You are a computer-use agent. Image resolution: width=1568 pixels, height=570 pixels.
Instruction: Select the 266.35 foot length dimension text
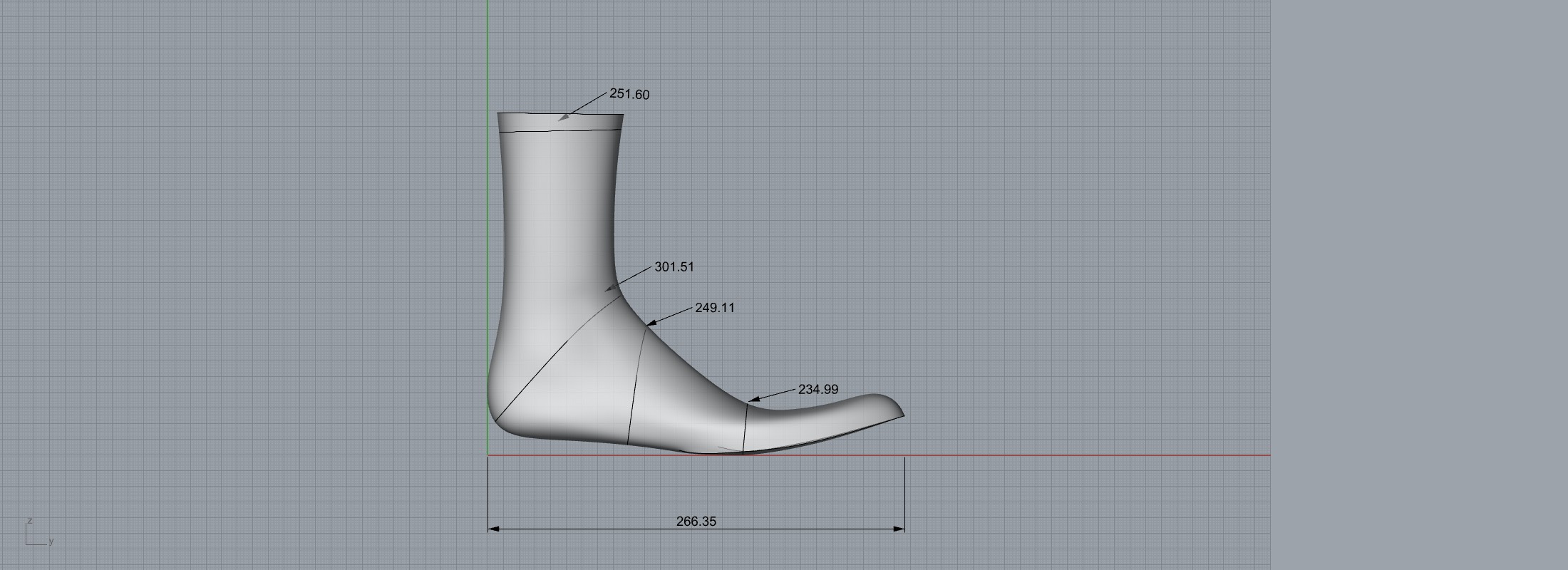click(x=696, y=522)
